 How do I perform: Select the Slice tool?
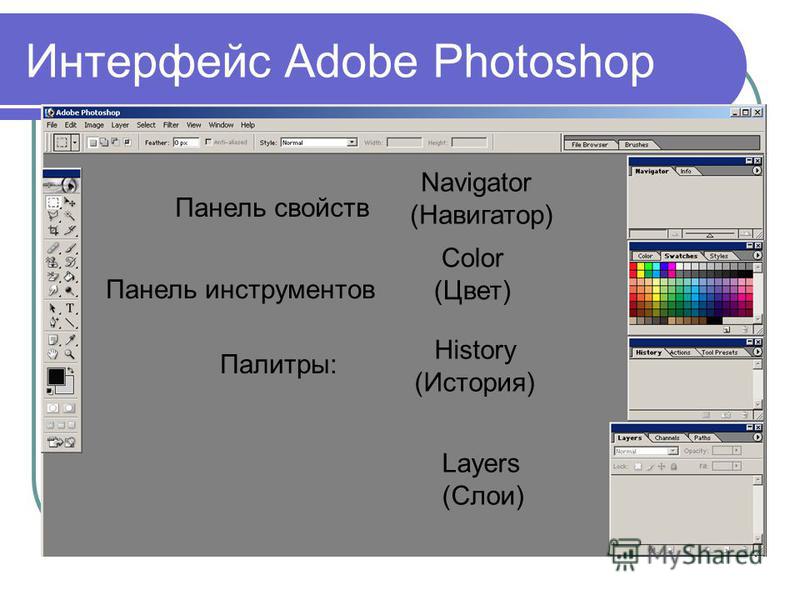70,231
